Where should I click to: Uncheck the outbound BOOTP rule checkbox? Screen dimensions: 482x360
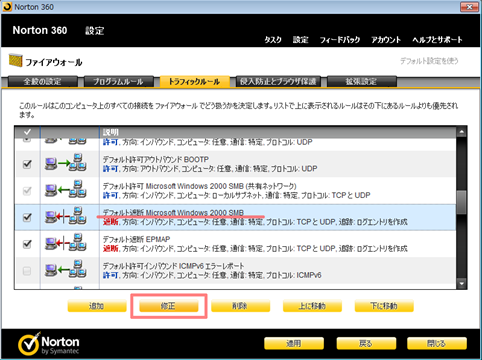(x=27, y=164)
